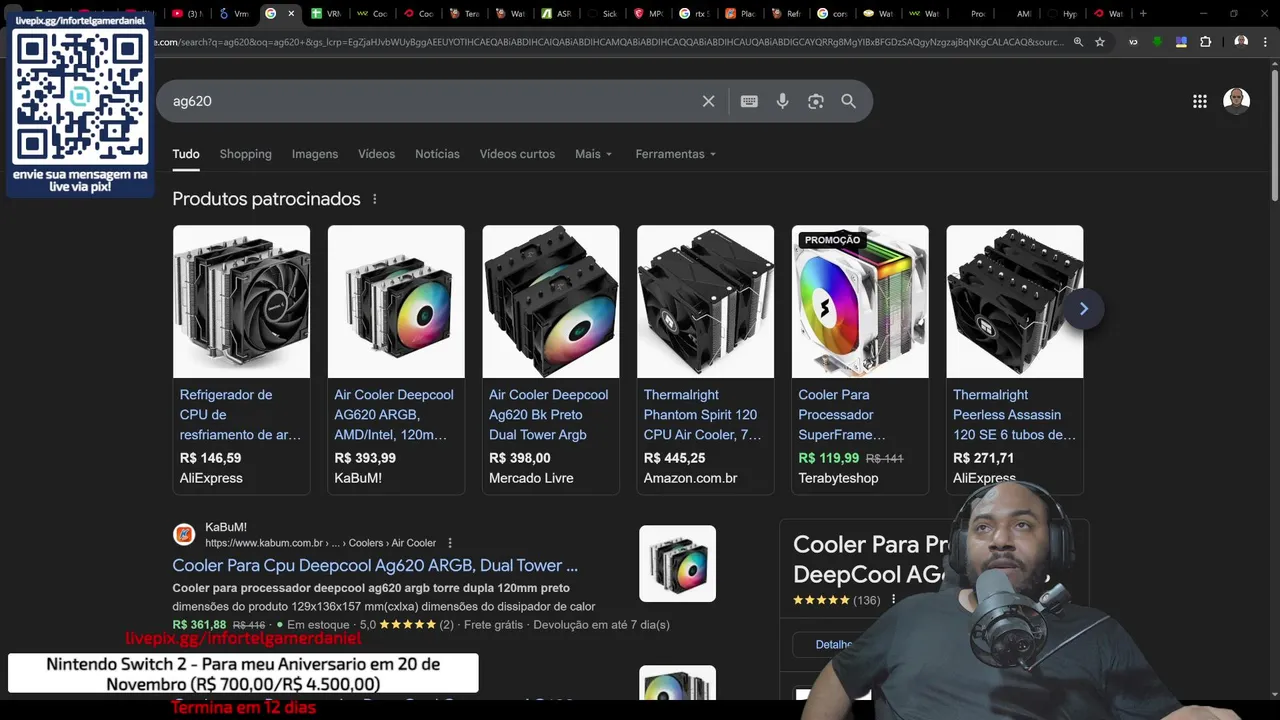Image resolution: width=1280 pixels, height=720 pixels.
Task: Switch to the Vídeos tab
Action: pos(377,154)
